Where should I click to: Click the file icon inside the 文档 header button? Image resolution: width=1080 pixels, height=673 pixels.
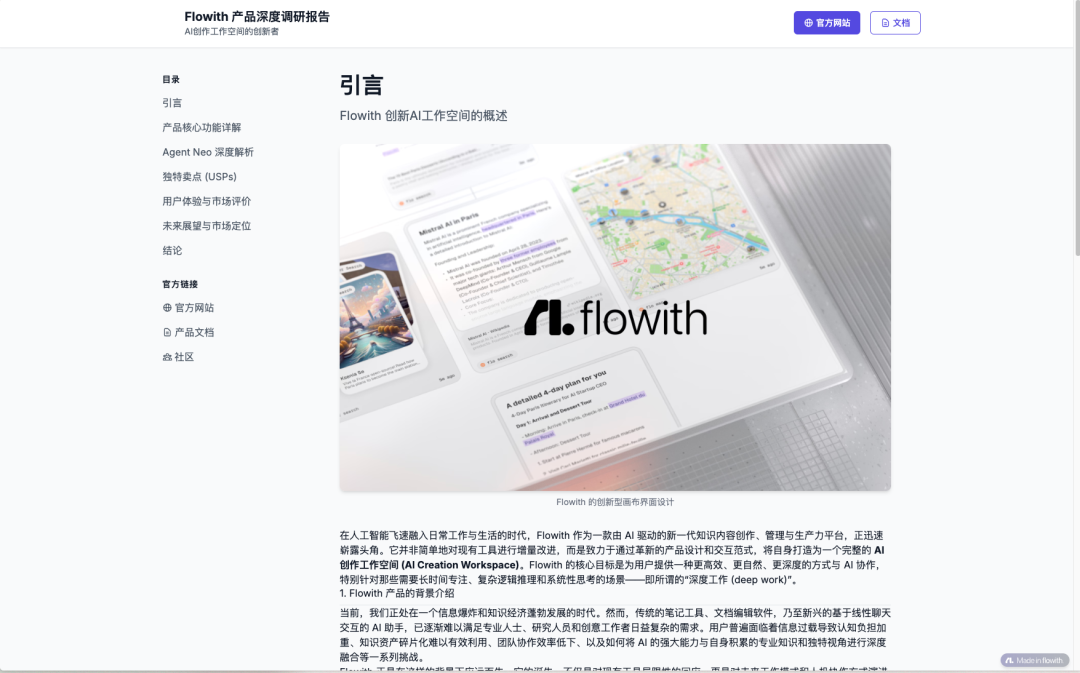pos(882,22)
